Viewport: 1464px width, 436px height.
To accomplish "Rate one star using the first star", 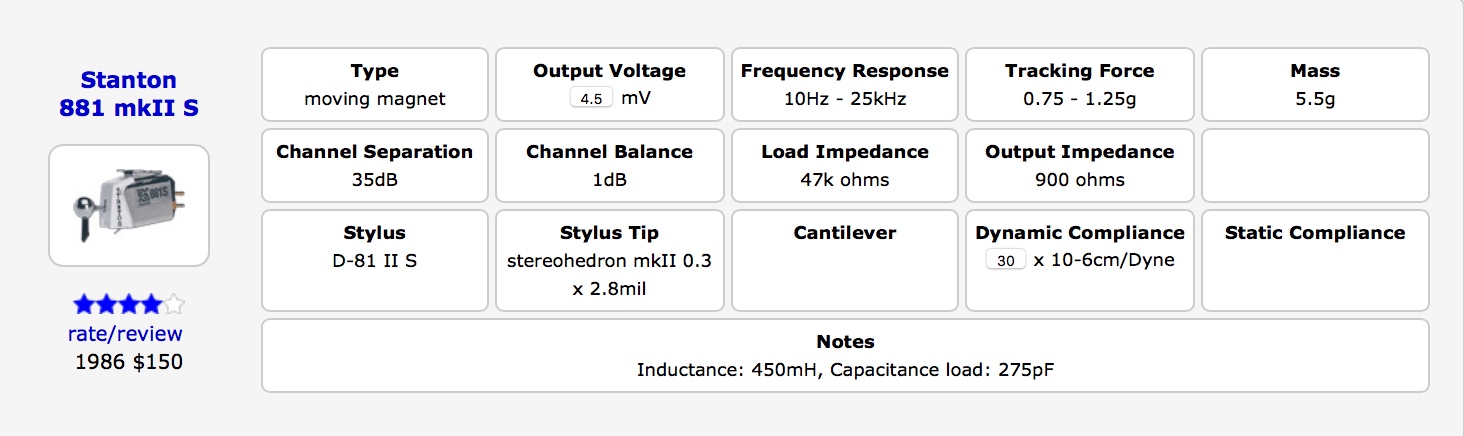I will tap(84, 304).
